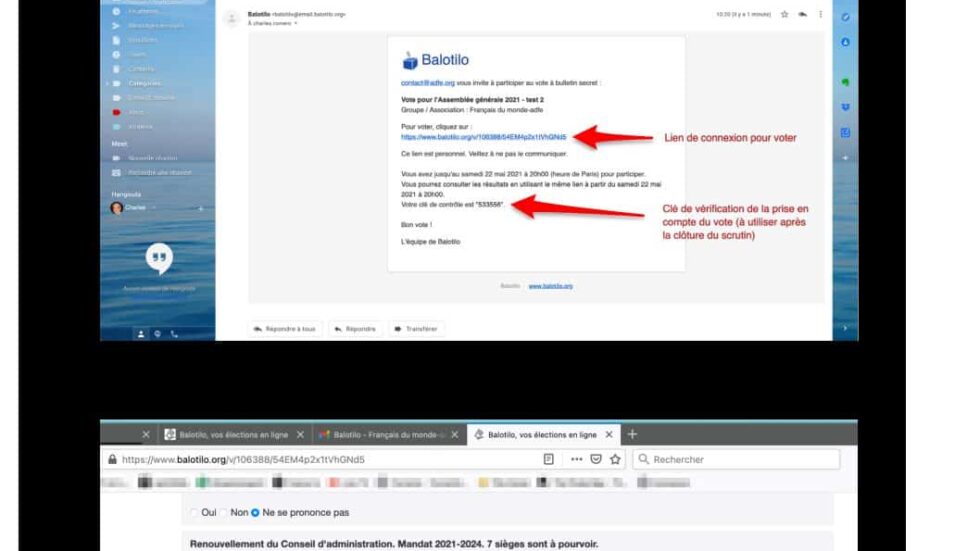The width and height of the screenshot is (980, 551).
Task: Select "Ne se prononce pas" radio option
Action: [255, 513]
